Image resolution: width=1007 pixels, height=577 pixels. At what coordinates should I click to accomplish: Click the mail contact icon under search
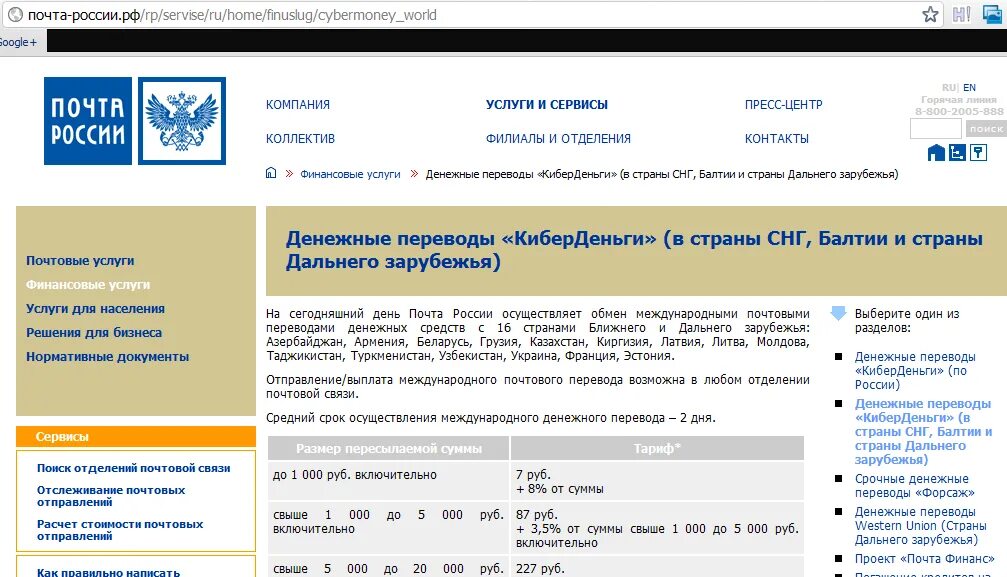click(x=978, y=152)
